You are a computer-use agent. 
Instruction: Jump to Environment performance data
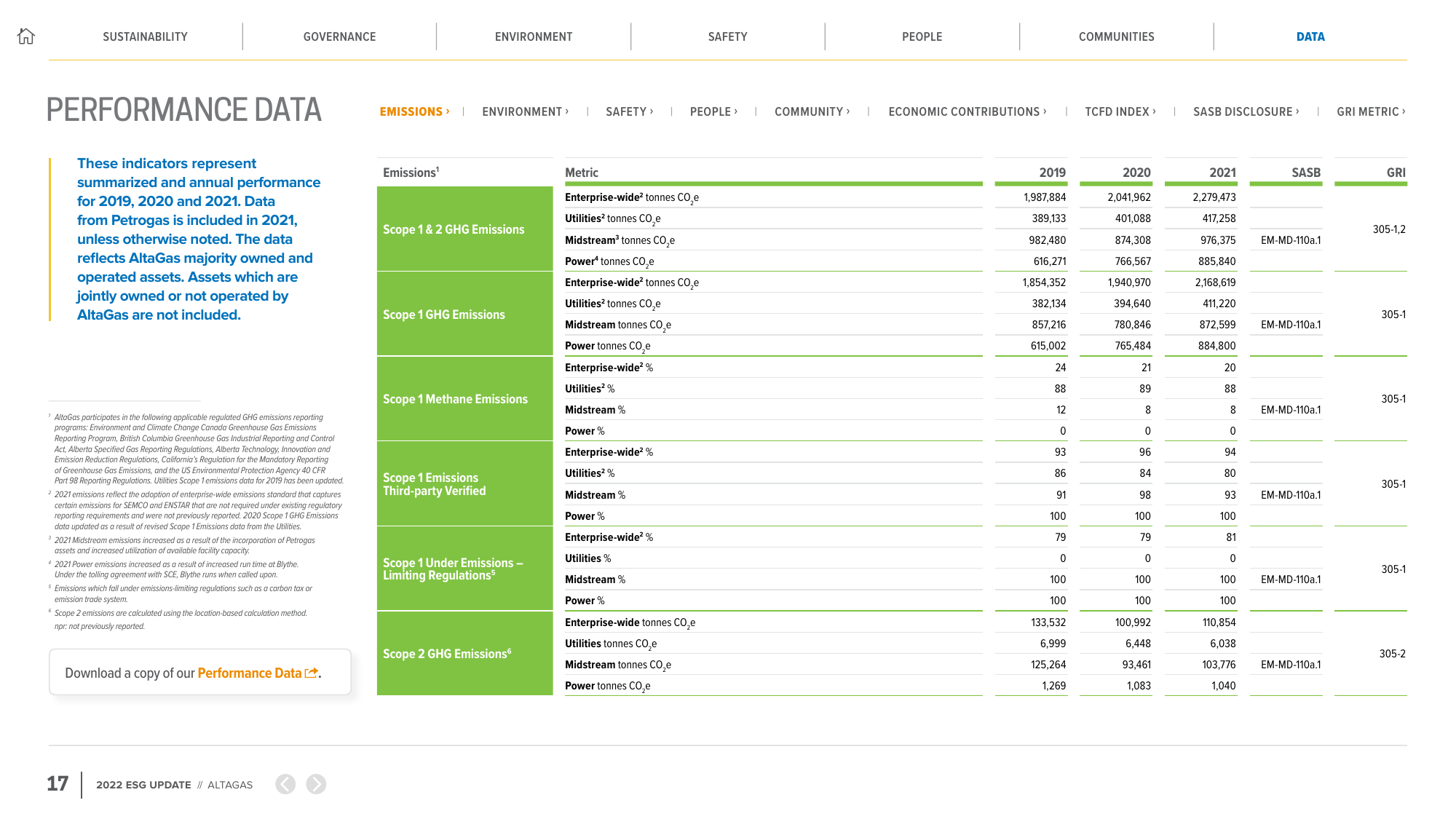[x=525, y=111]
